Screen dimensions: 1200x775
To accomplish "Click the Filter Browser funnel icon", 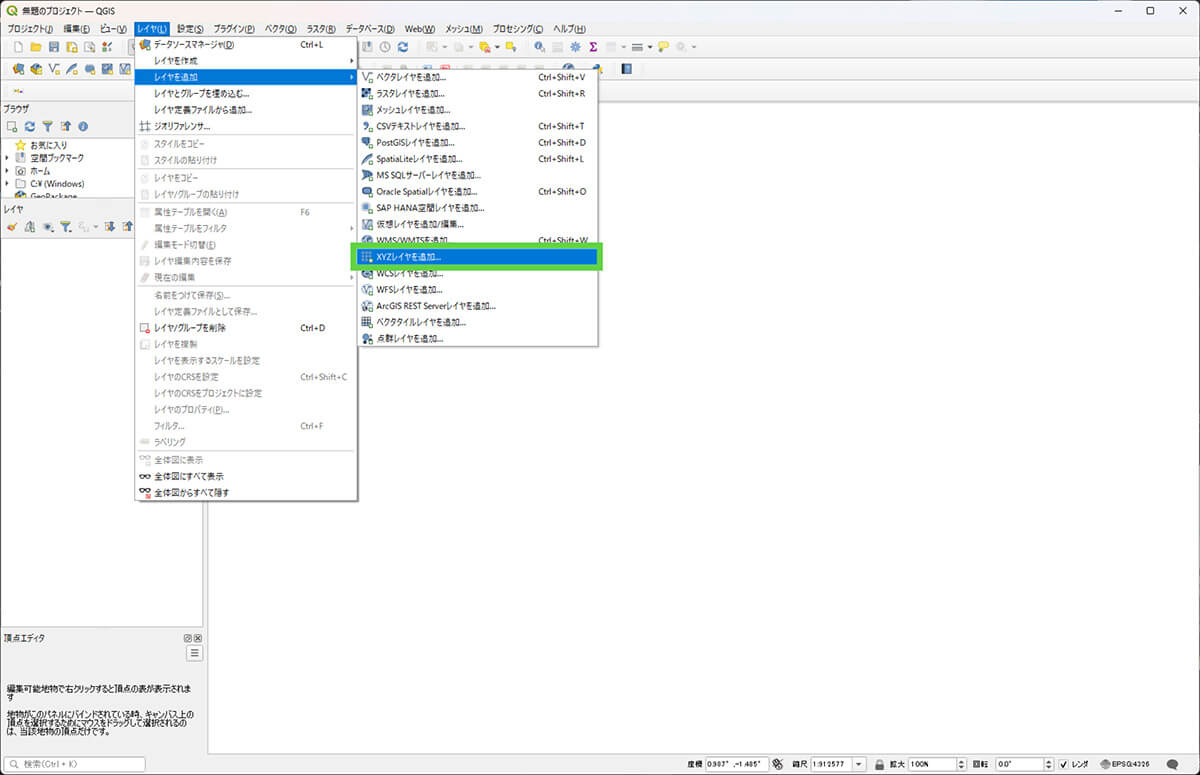I will 47,127.
